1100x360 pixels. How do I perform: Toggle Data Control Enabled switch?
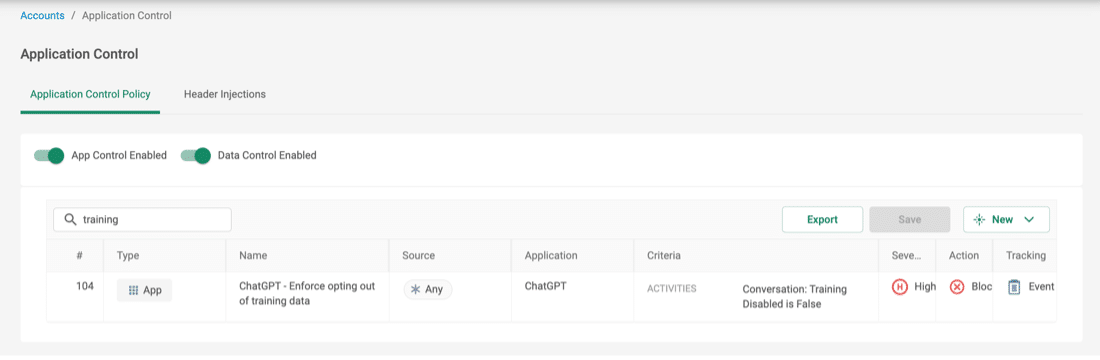click(196, 156)
